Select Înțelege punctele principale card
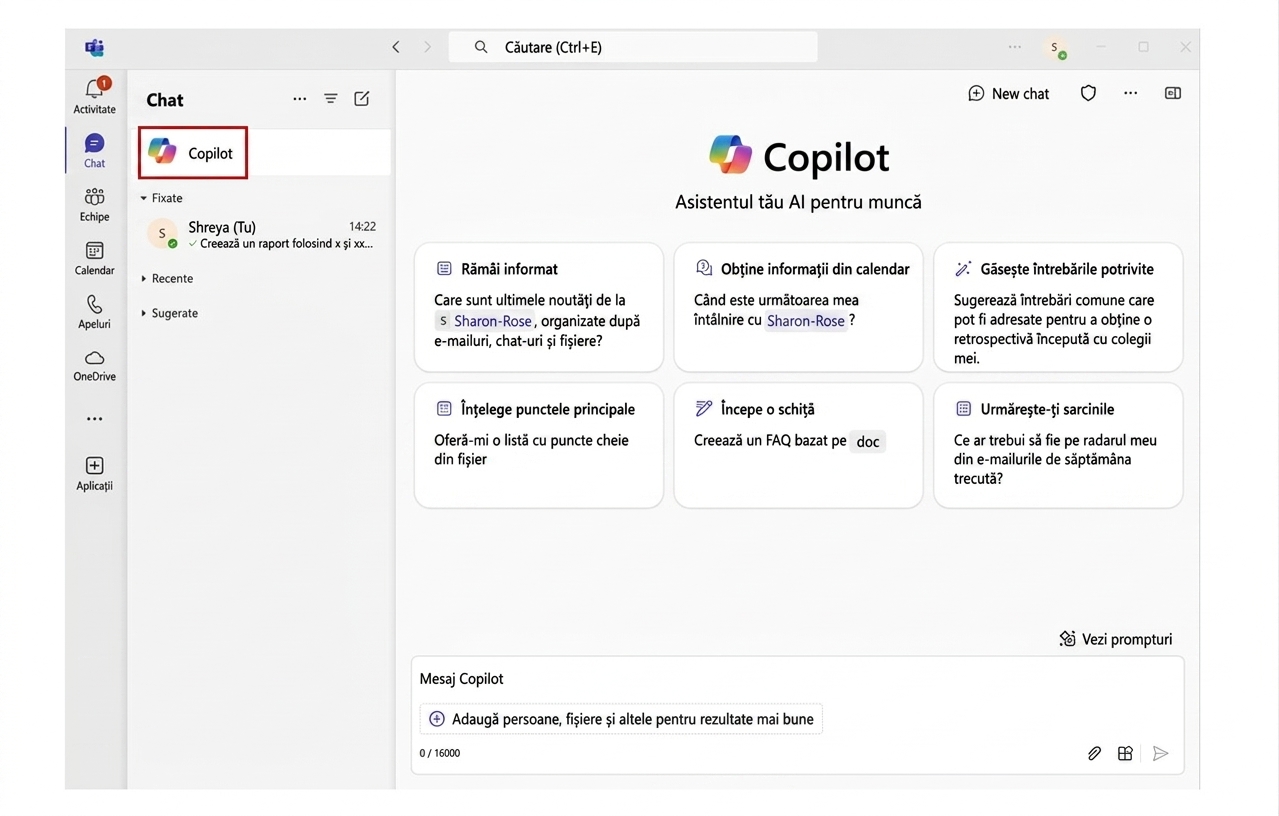Image resolution: width=1279 pixels, height=816 pixels. tap(539, 445)
